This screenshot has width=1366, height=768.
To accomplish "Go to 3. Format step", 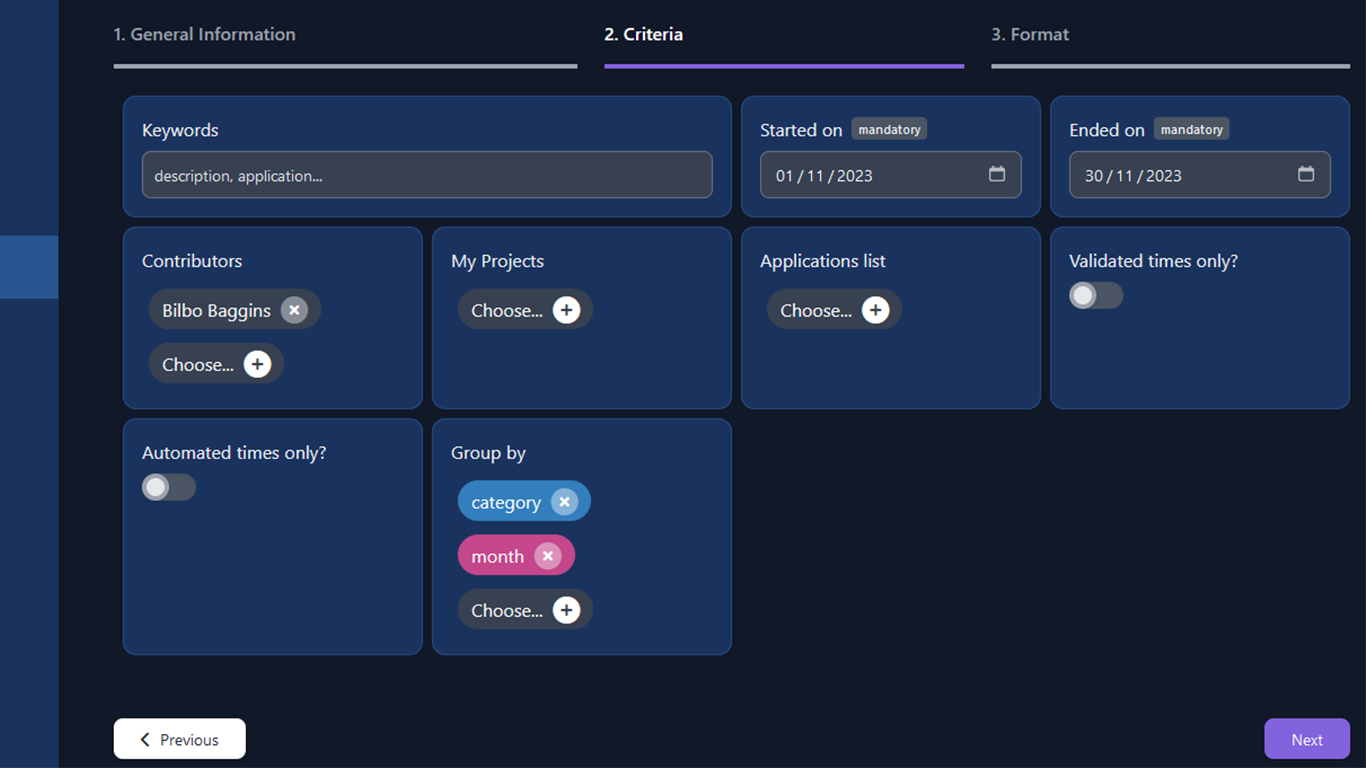I will 1030,35.
